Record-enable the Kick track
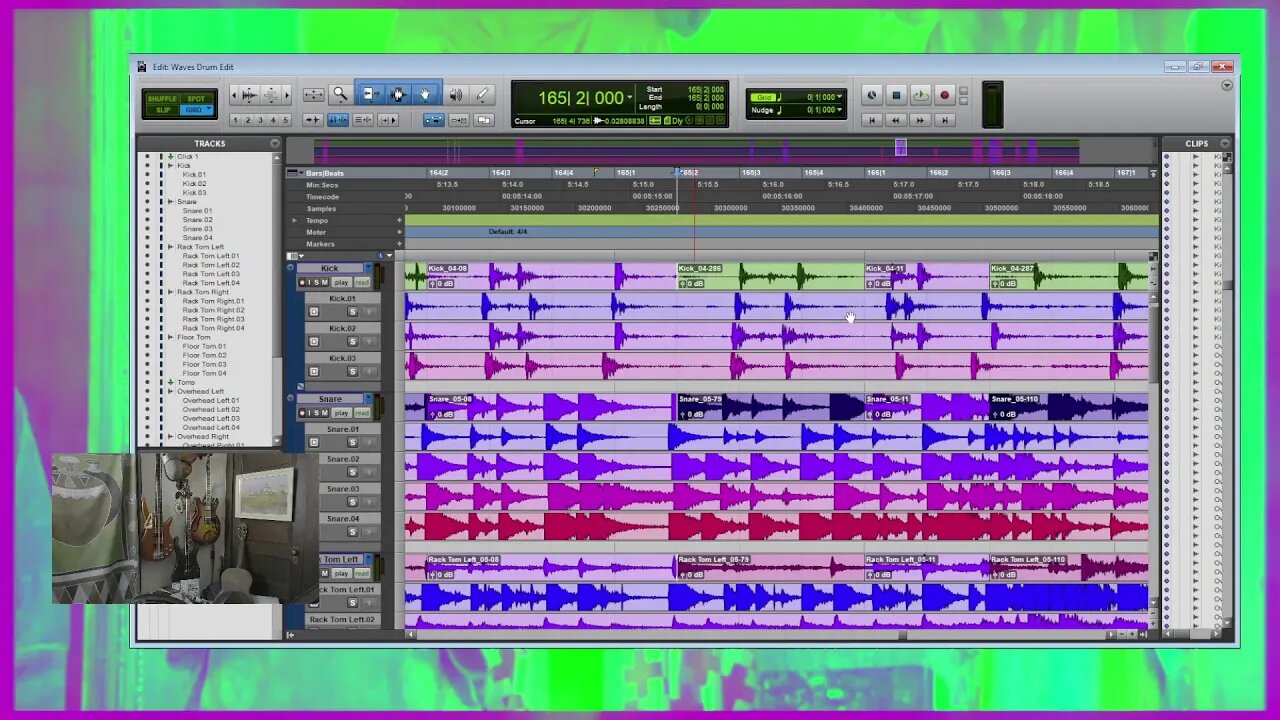Viewport: 1280px width, 720px height. pos(303,283)
